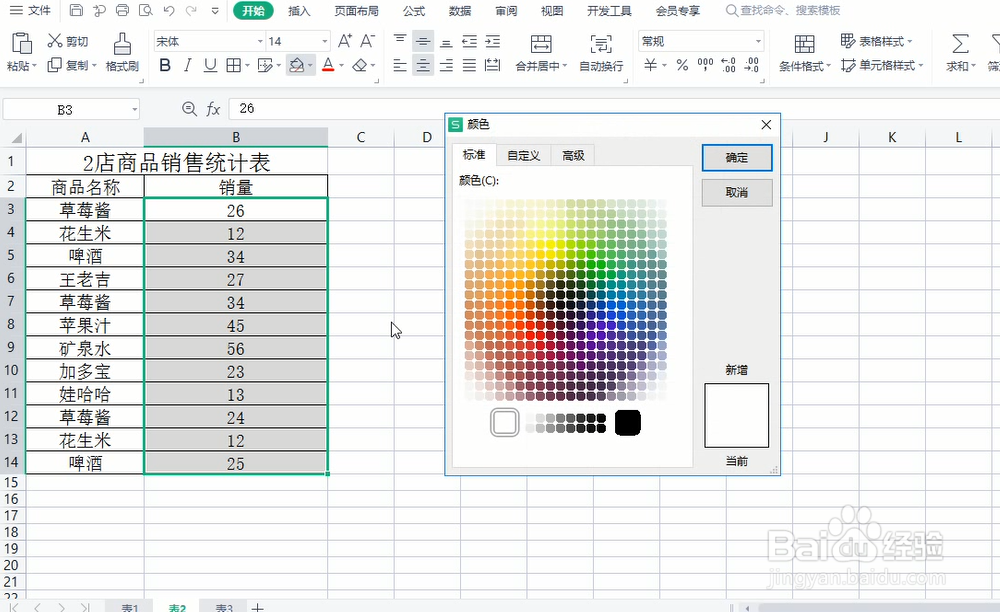This screenshot has width=1000, height=612.
Task: Switch to sheet tab 表1
Action: [x=130, y=607]
